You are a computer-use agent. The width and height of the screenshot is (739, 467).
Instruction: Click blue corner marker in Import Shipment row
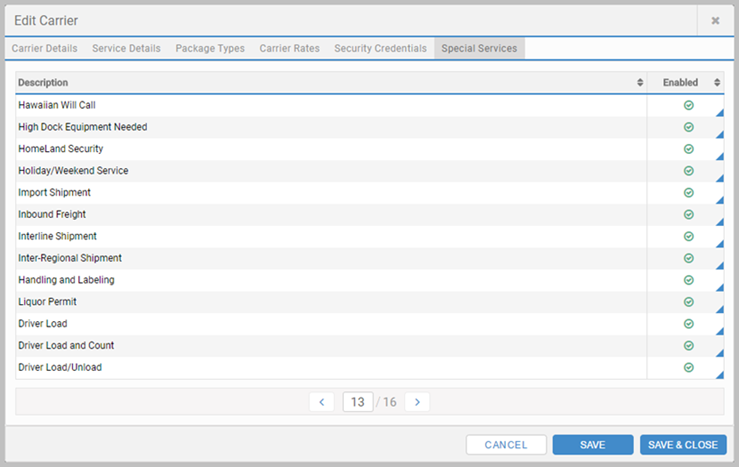click(720, 200)
